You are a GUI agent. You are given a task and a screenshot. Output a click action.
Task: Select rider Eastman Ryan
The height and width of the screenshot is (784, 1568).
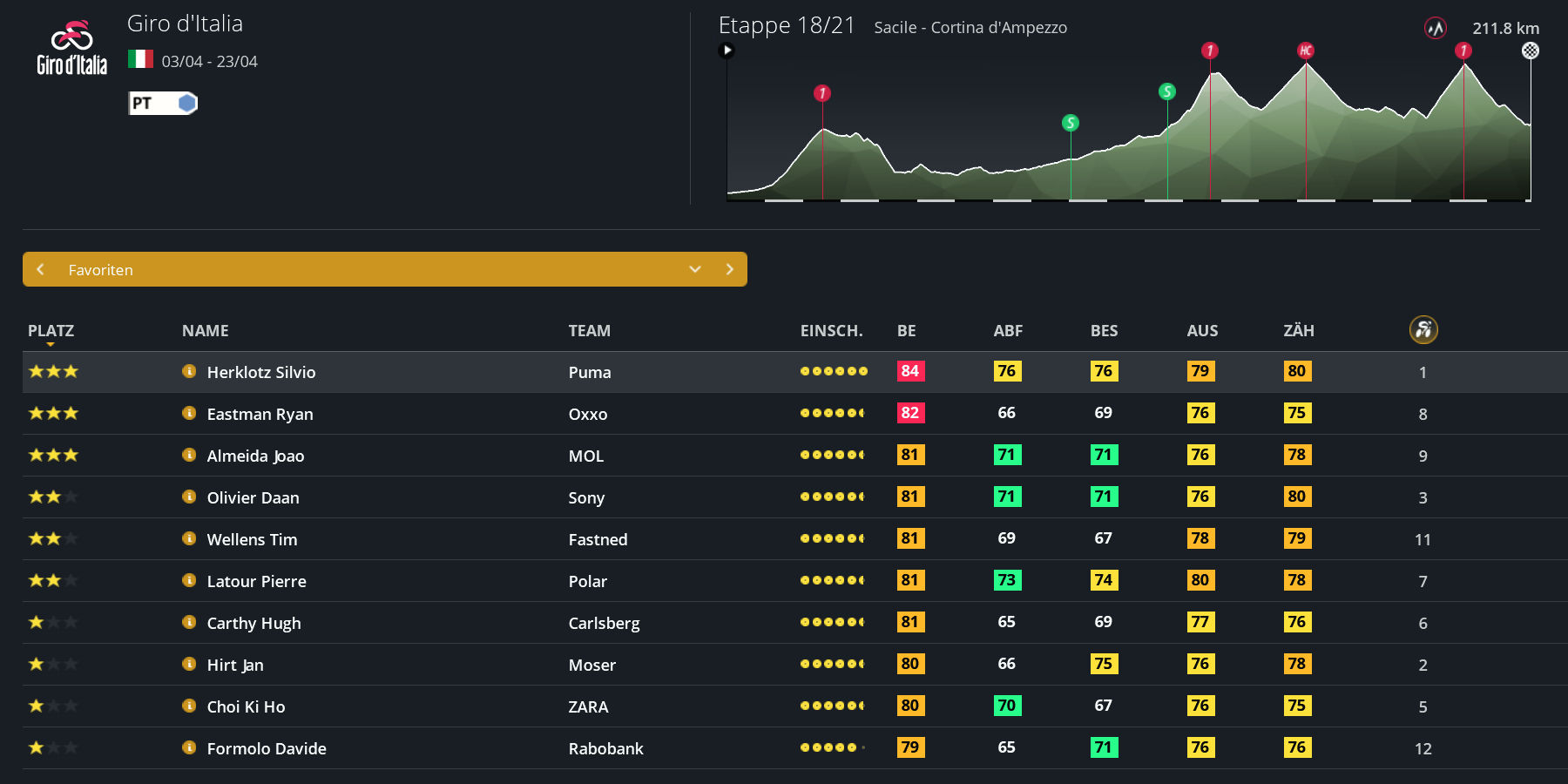(x=260, y=415)
